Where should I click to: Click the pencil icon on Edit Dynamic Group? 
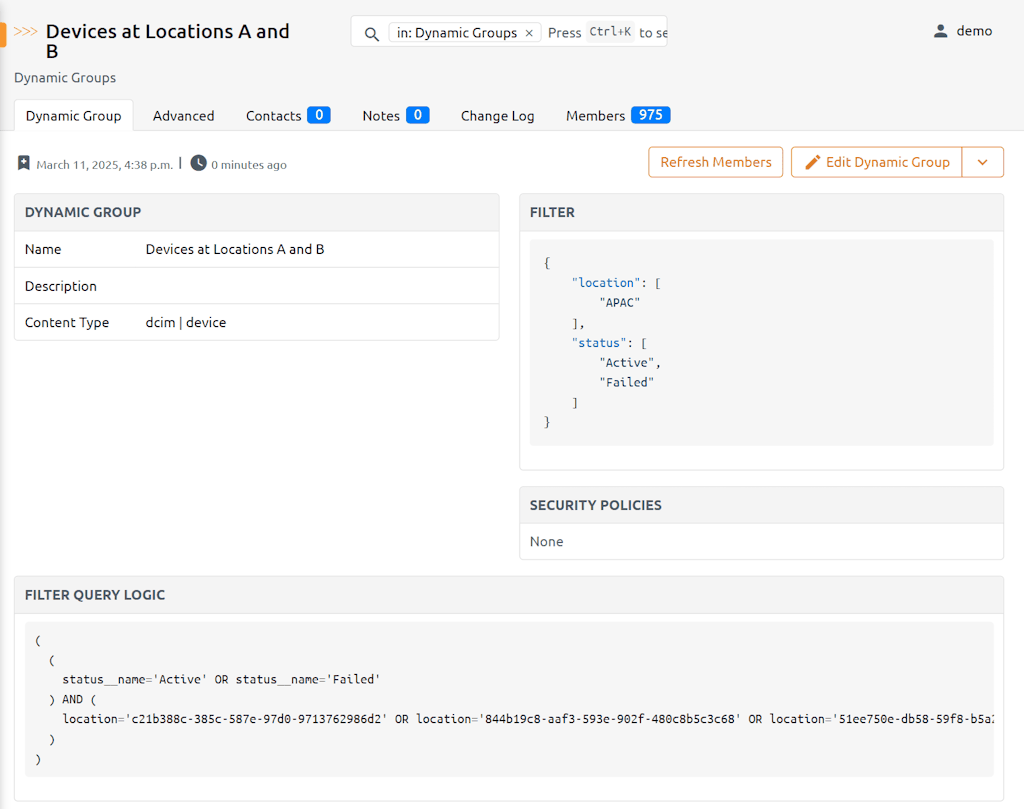point(812,162)
